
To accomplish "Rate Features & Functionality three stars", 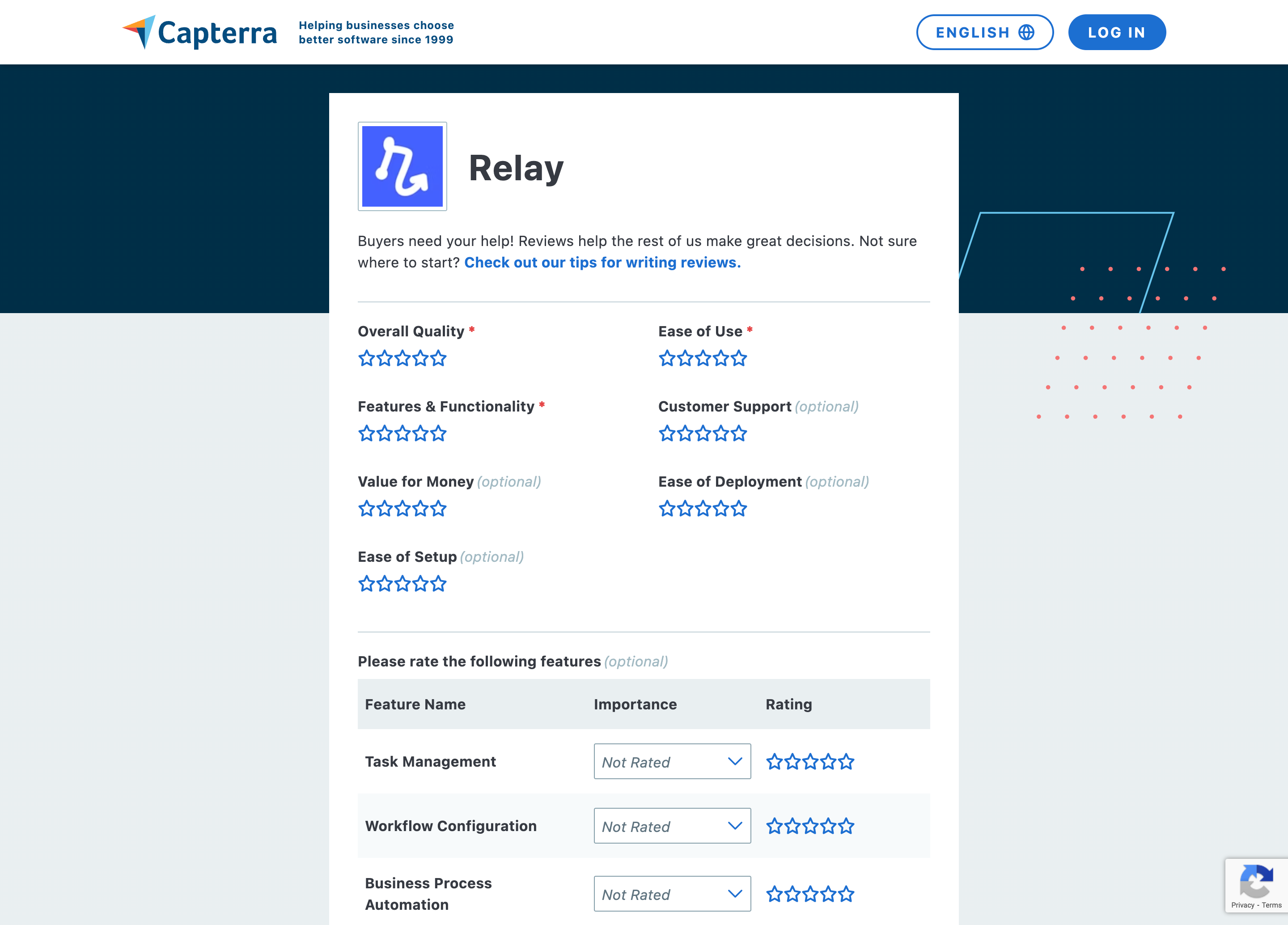I will (x=402, y=434).
